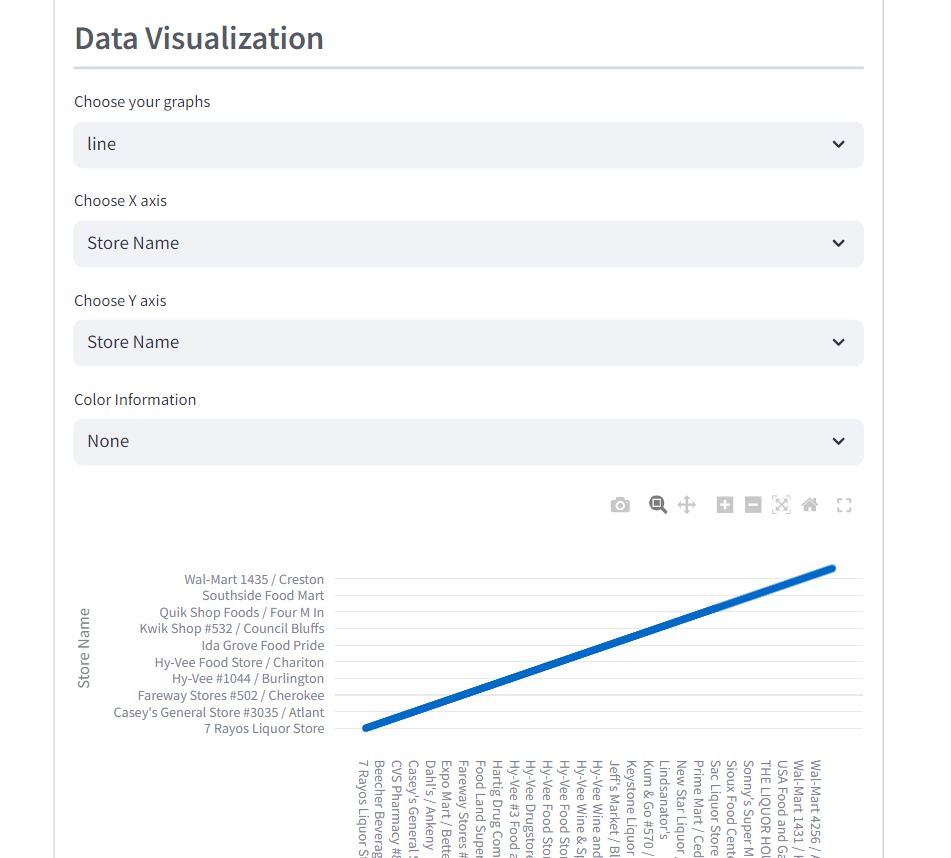Screen dimensions: 951x858
Task: Click the Zoom out minus icon
Action: coord(753,504)
